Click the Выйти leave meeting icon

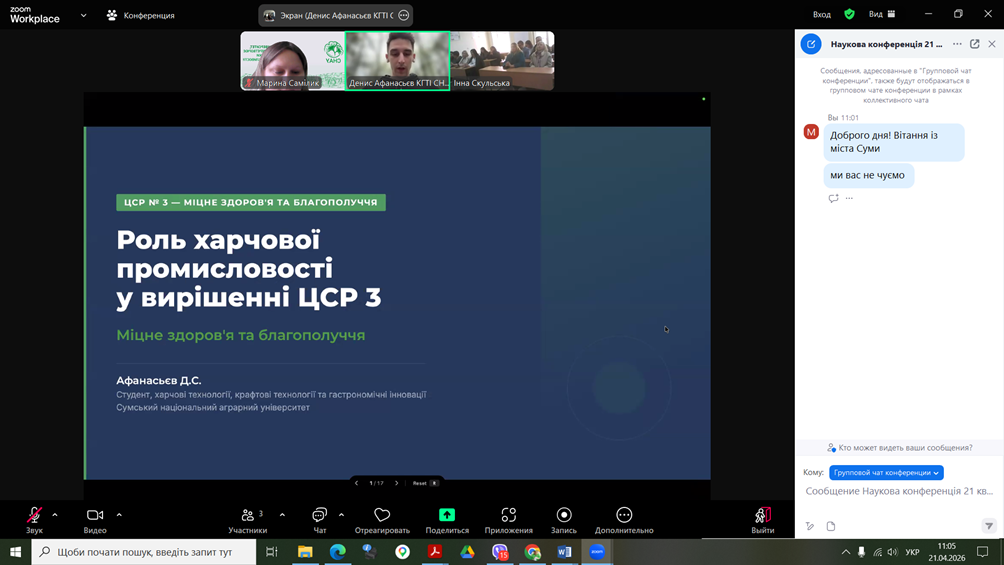tap(763, 515)
